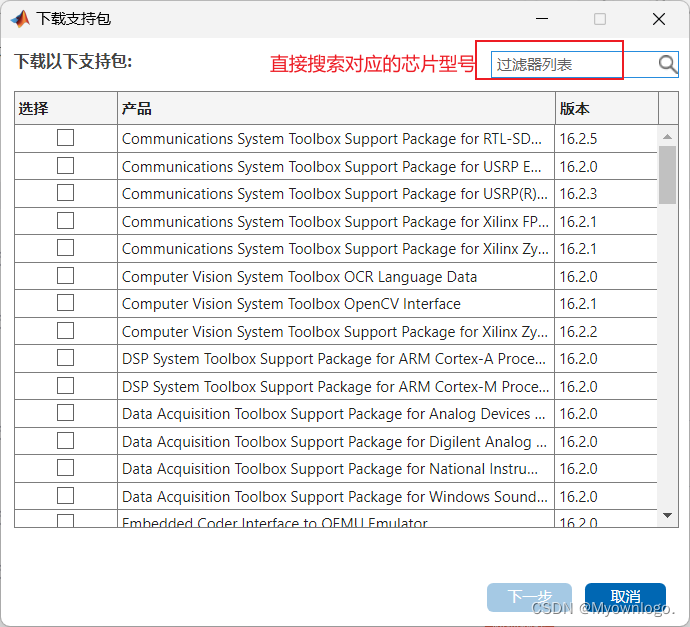
Task: Check Computer Vision Xilinx Zy… checkbox
Action: (65, 331)
